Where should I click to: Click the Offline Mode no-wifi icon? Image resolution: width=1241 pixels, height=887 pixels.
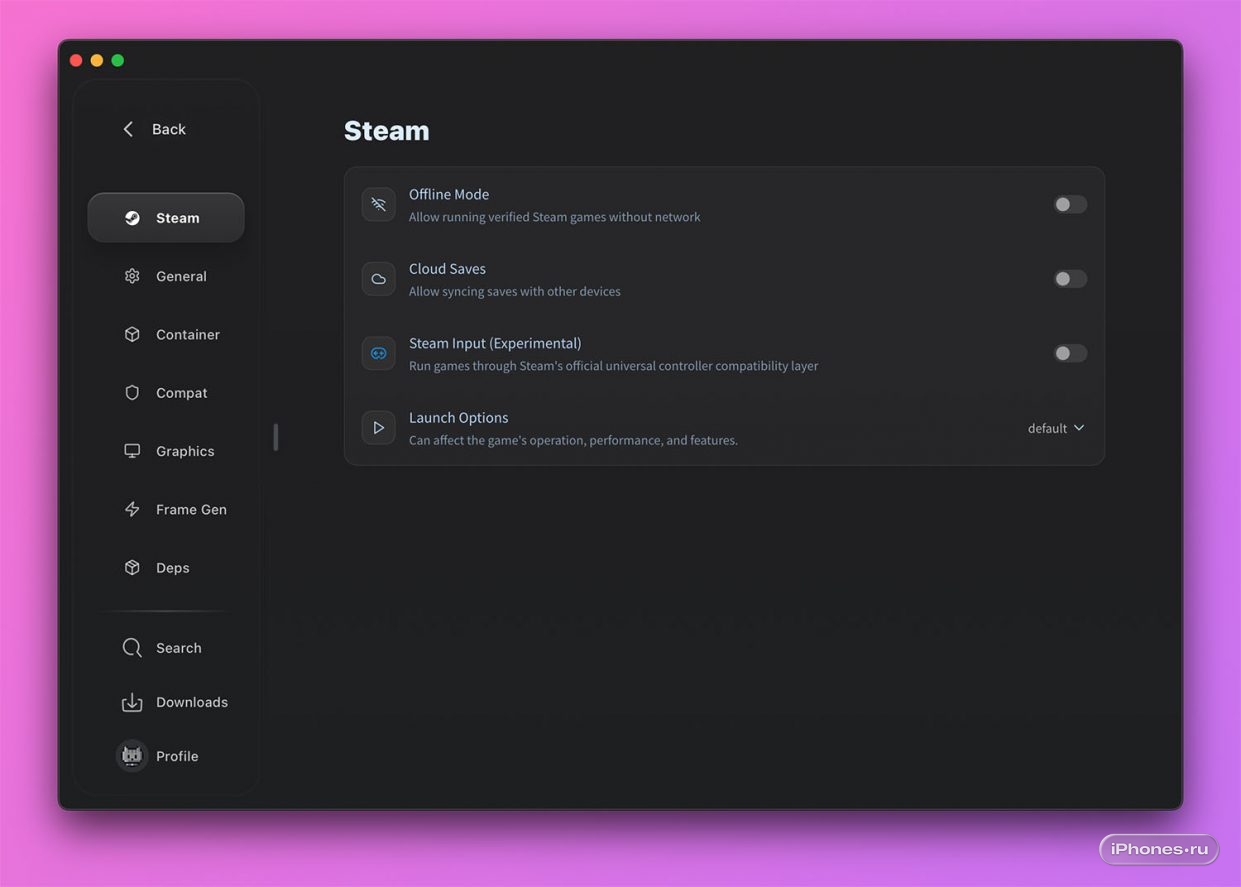(x=378, y=204)
